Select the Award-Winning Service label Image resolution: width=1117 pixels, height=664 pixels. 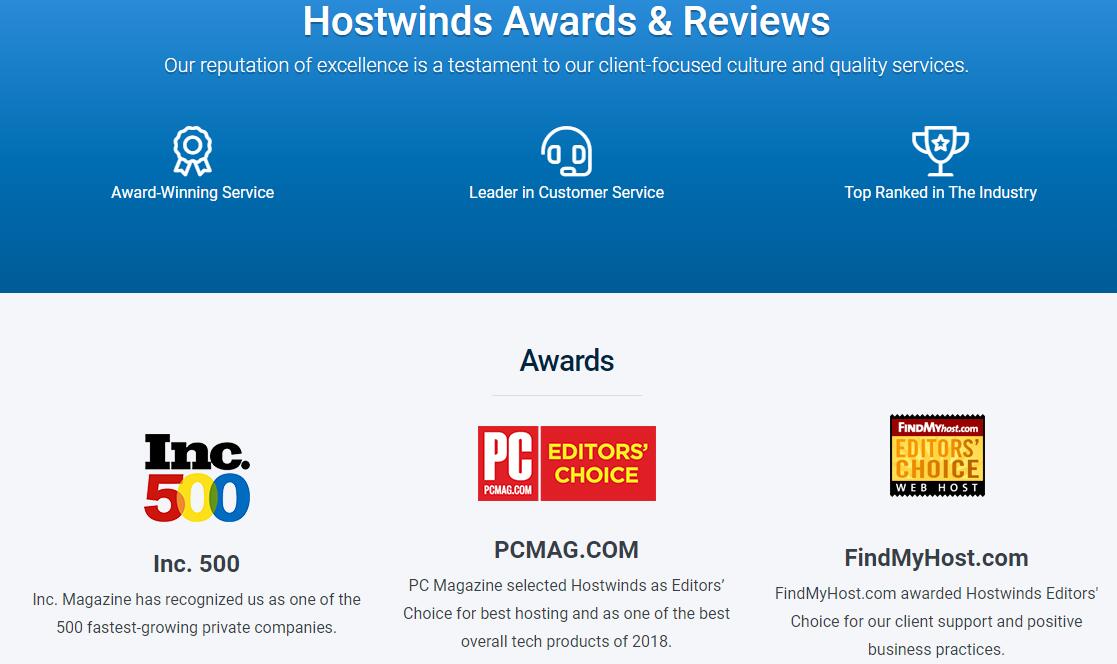(192, 192)
